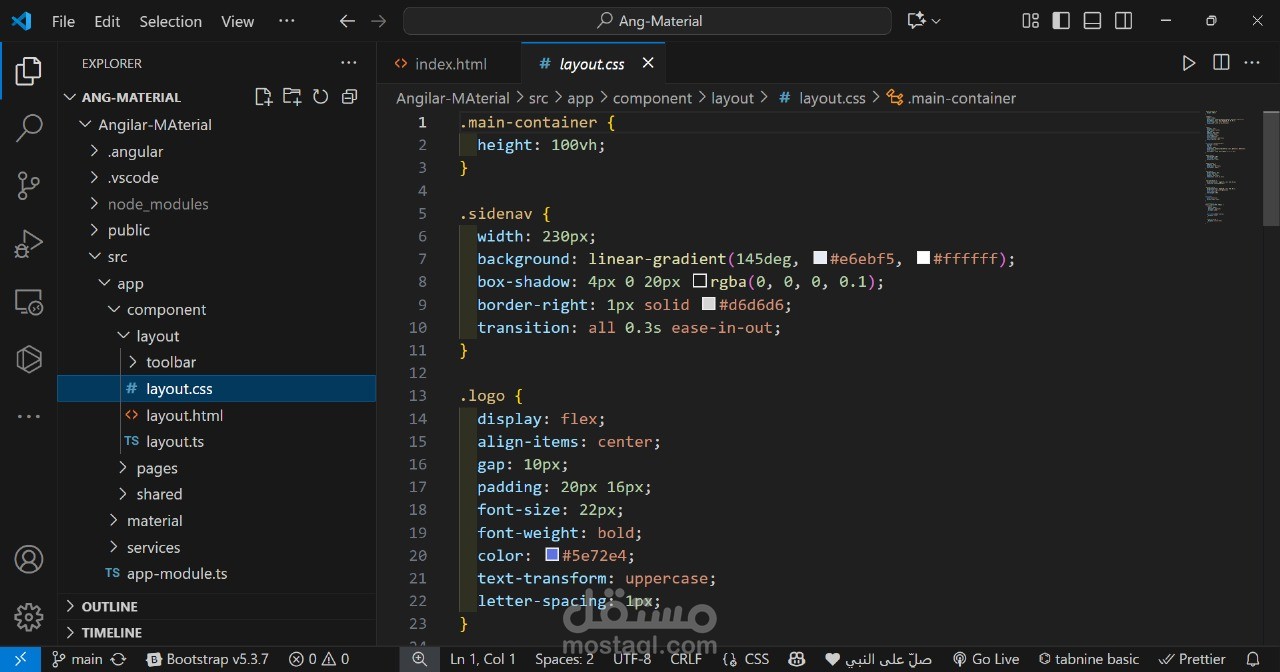
Task: Open the Accounts menu
Action: click(28, 559)
